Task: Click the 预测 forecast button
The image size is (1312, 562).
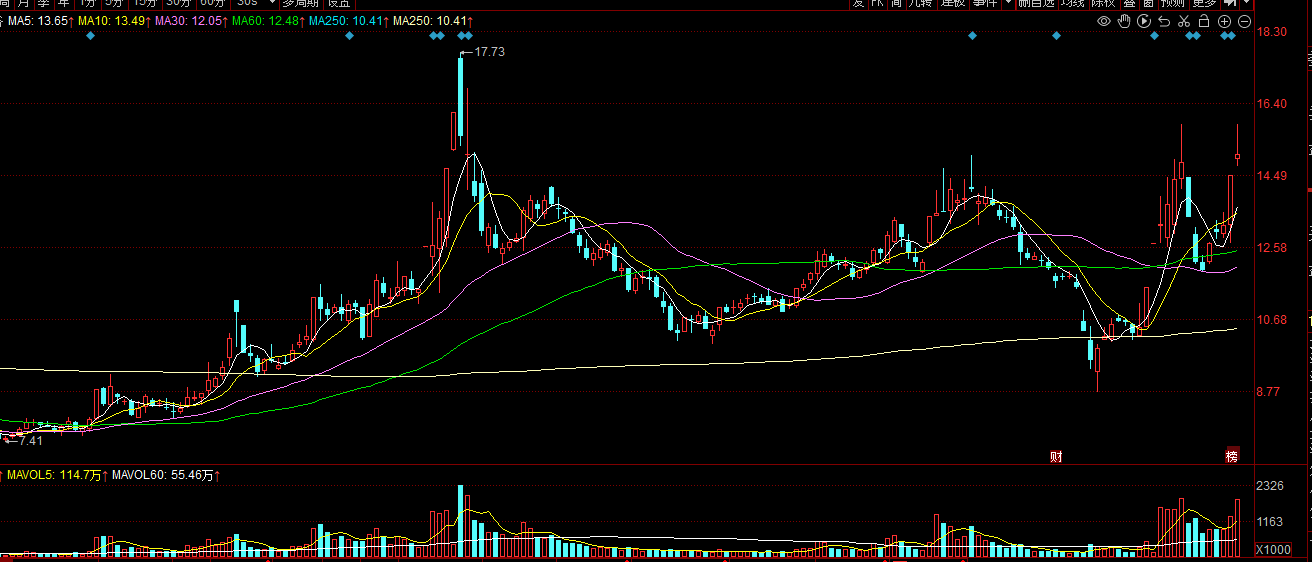Action: pos(1173,4)
